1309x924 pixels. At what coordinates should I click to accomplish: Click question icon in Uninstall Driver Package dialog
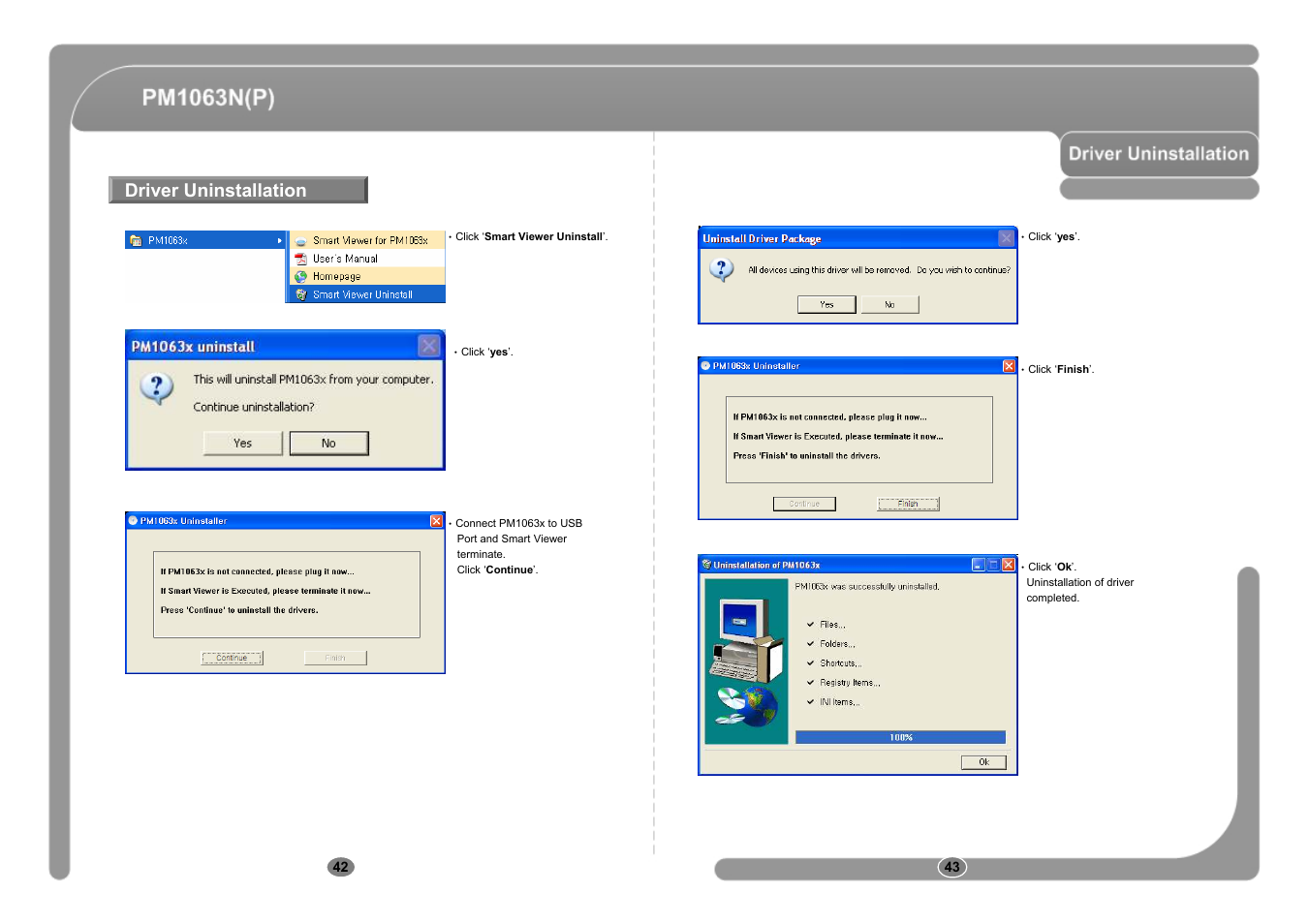pos(722,269)
